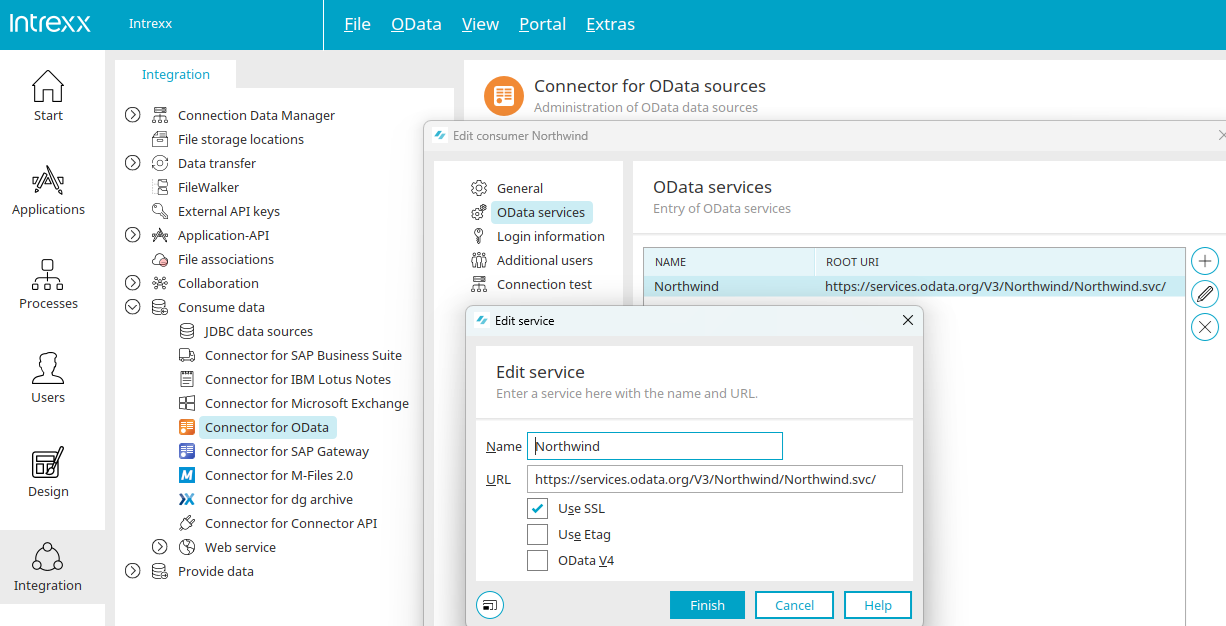Image resolution: width=1226 pixels, height=626 pixels.
Task: Edit the selected OData service with pencil icon
Action: [x=1206, y=294]
